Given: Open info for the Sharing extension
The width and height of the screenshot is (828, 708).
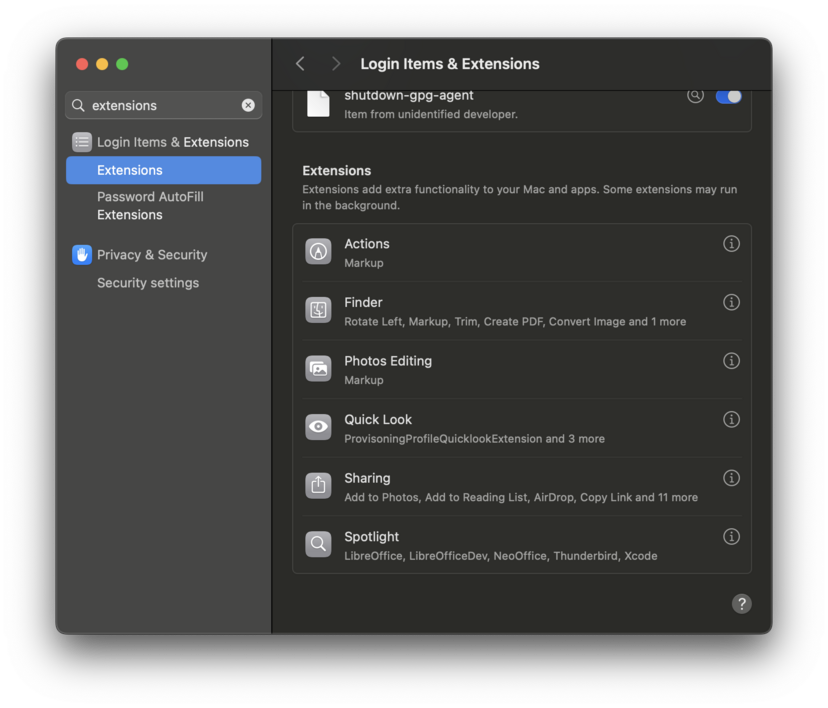Looking at the screenshot, I should coord(731,478).
